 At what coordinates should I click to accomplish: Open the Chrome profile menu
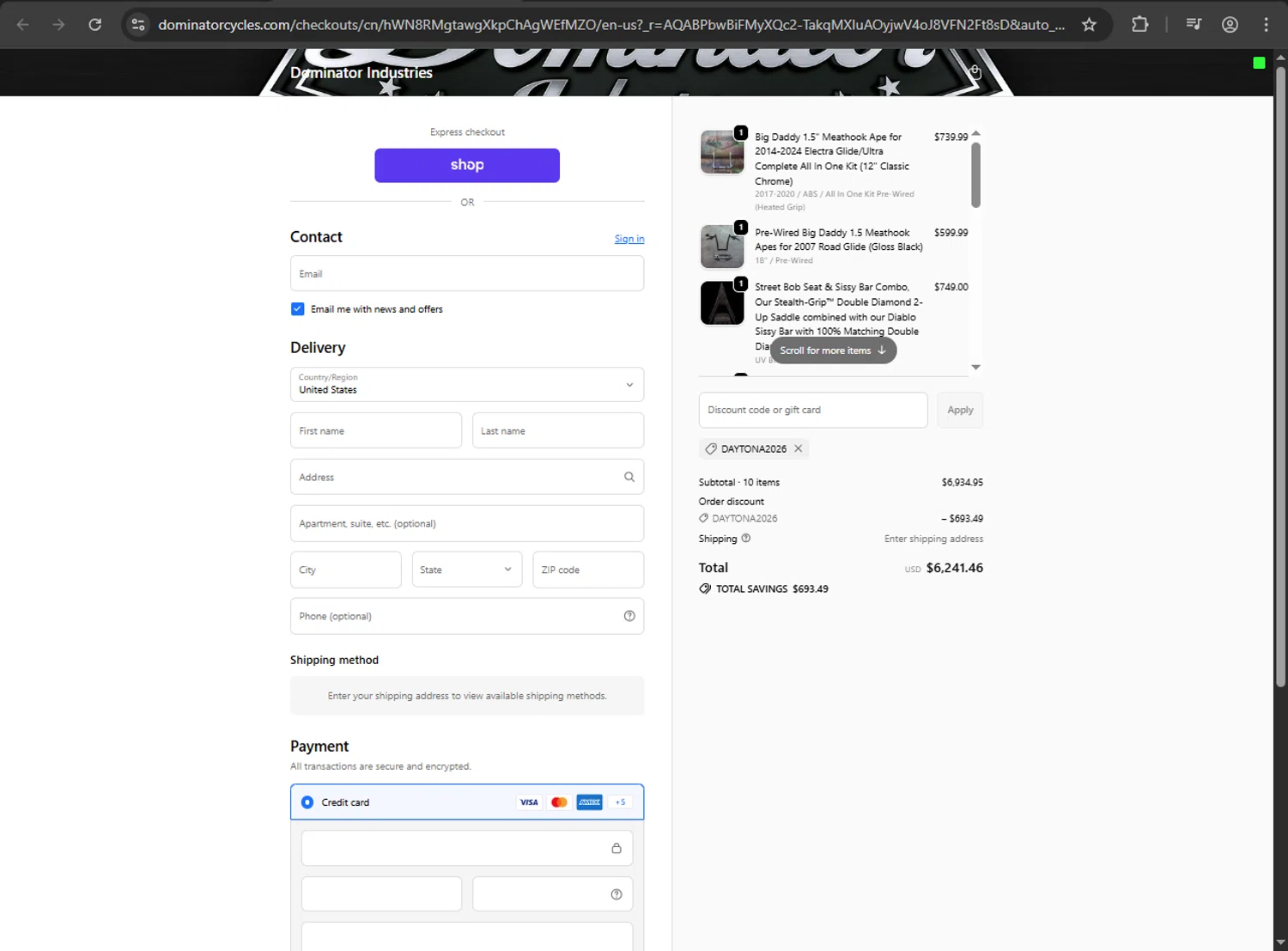click(1230, 25)
